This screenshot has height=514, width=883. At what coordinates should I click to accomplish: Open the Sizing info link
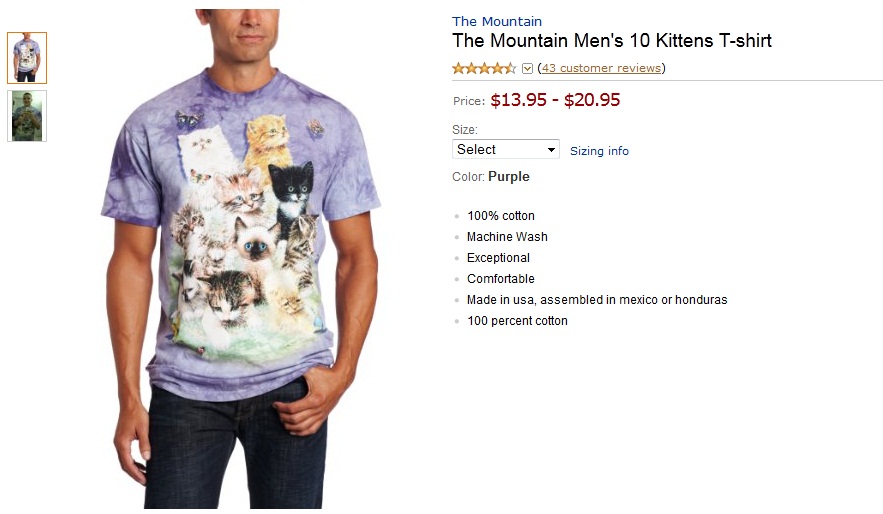click(x=599, y=151)
